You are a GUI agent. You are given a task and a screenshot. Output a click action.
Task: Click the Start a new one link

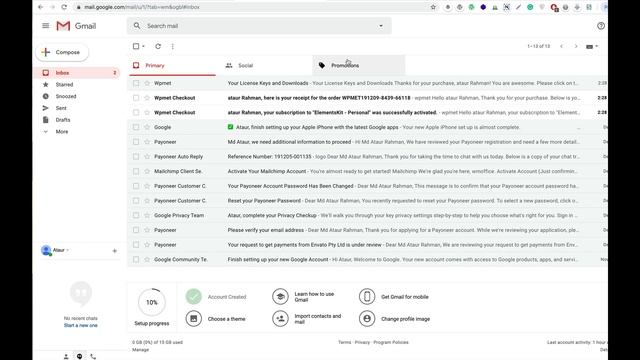[80, 325]
